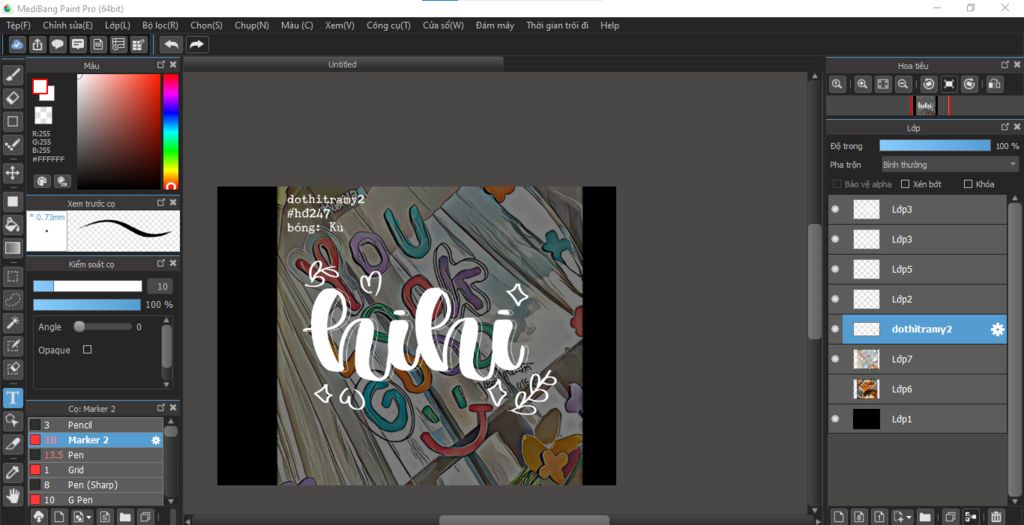Rotate canvas right in Navigator
Screen dimensions: 1024x525
969,84
